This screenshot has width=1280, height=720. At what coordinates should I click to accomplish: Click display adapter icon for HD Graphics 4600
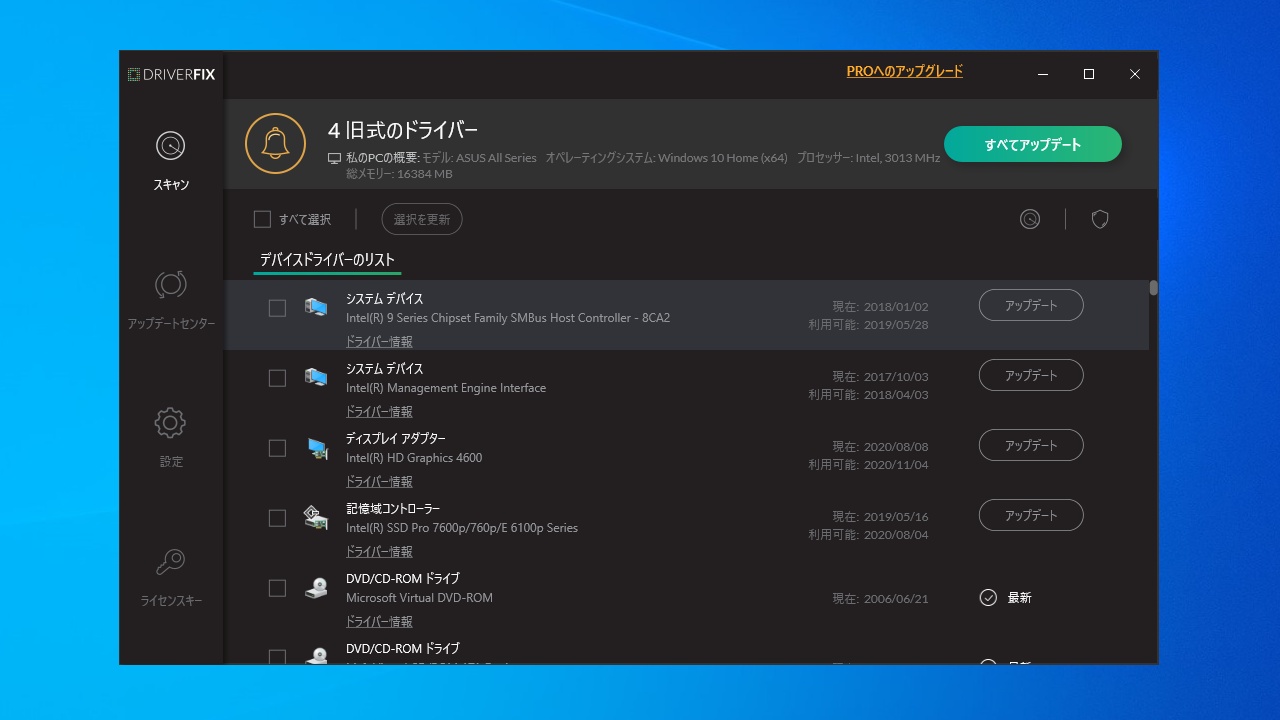[x=316, y=448]
